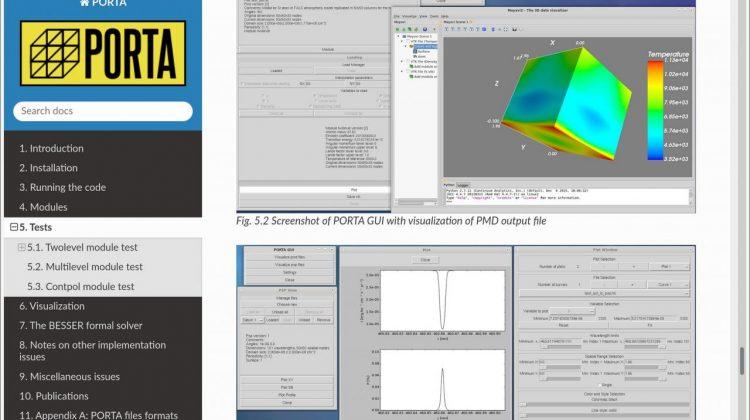The height and width of the screenshot is (420, 750).
Task: Click the PSP plot window screenshot figure
Action: 466,333
